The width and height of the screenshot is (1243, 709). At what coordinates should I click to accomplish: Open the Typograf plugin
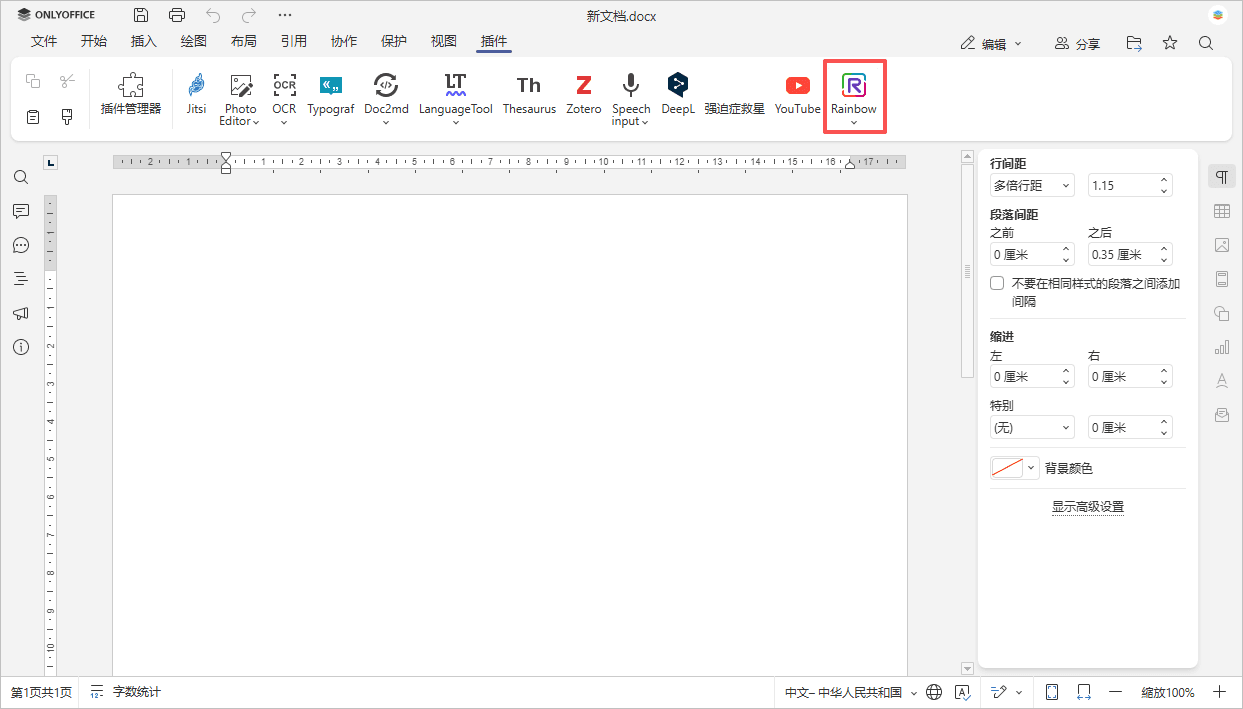click(x=330, y=94)
